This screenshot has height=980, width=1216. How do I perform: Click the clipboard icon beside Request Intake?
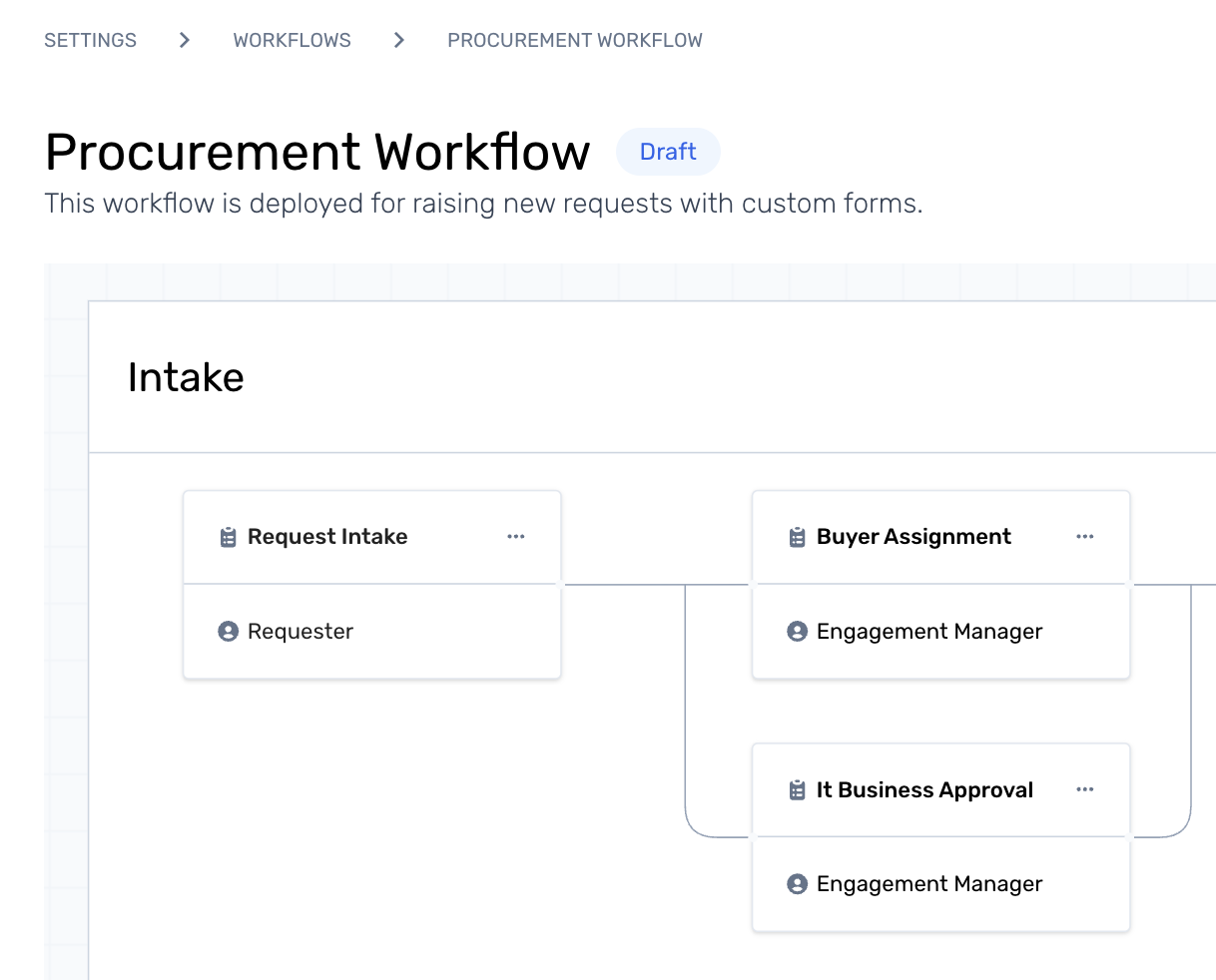(x=228, y=537)
